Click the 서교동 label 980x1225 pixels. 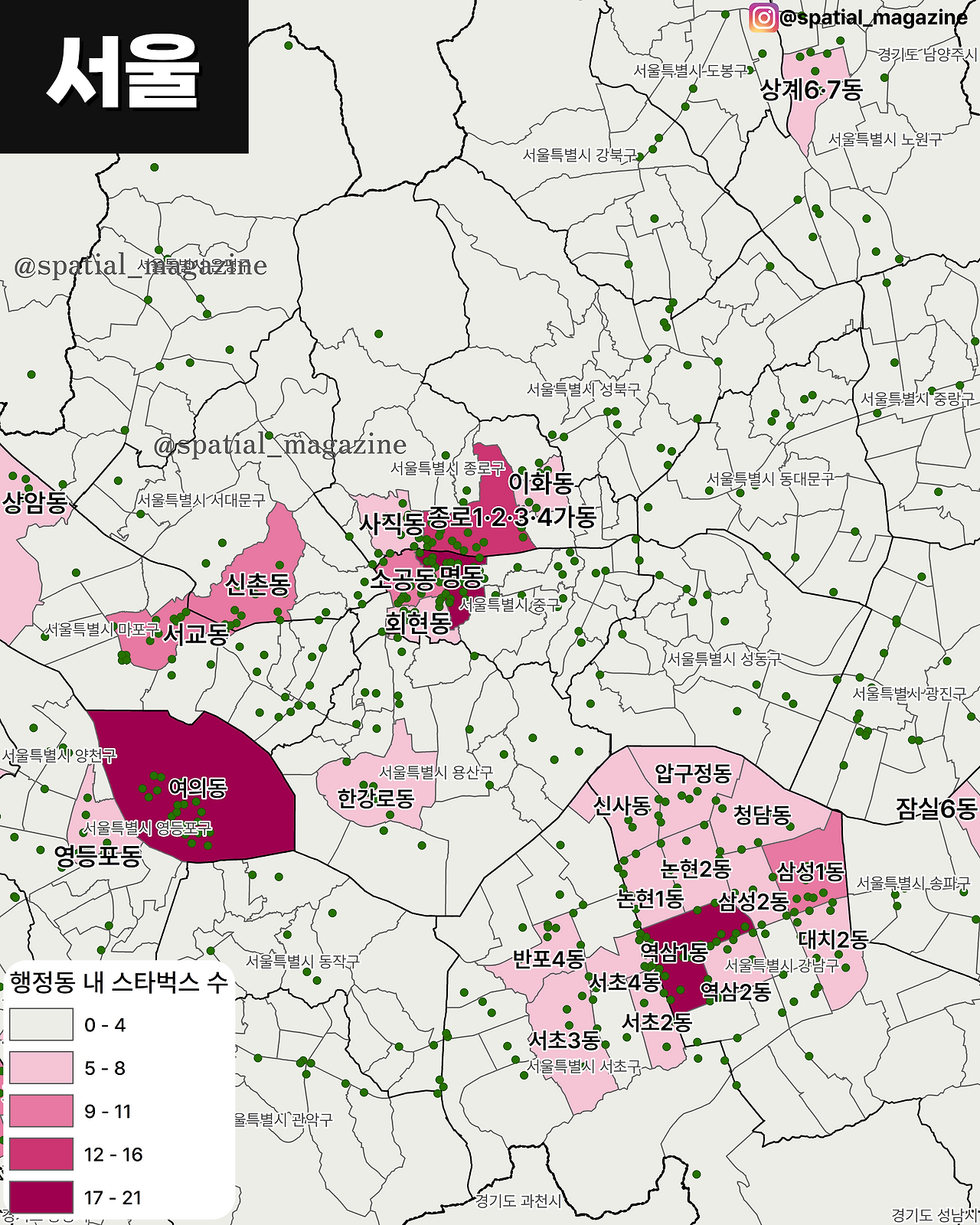196,633
